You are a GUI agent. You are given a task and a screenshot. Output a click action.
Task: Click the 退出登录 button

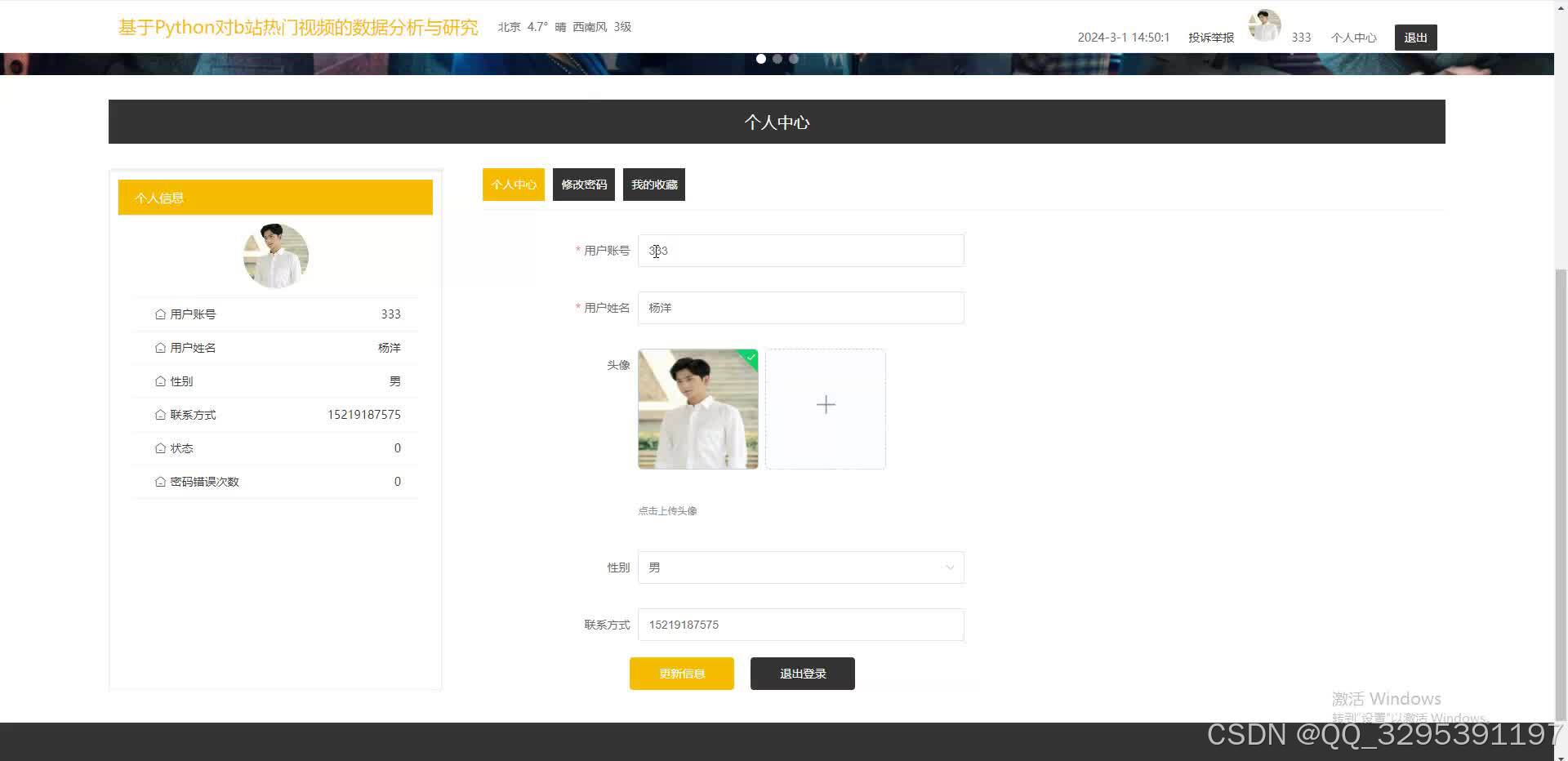tap(803, 674)
